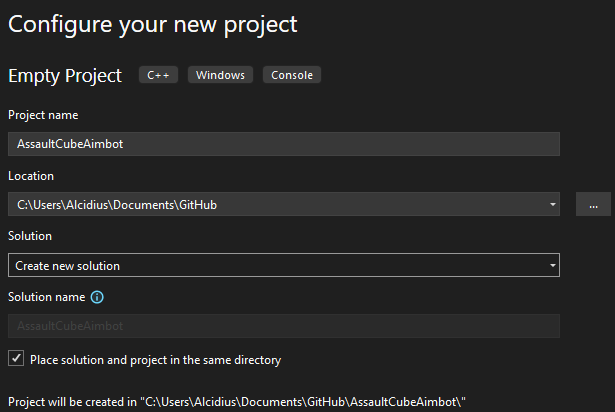This screenshot has width=615, height=412.
Task: Click the Solution name info icon
Action: click(97, 297)
